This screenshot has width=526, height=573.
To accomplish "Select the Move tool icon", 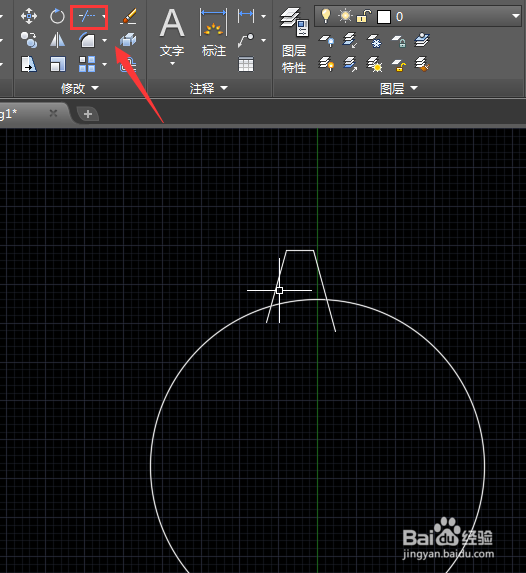I will click(x=29, y=16).
